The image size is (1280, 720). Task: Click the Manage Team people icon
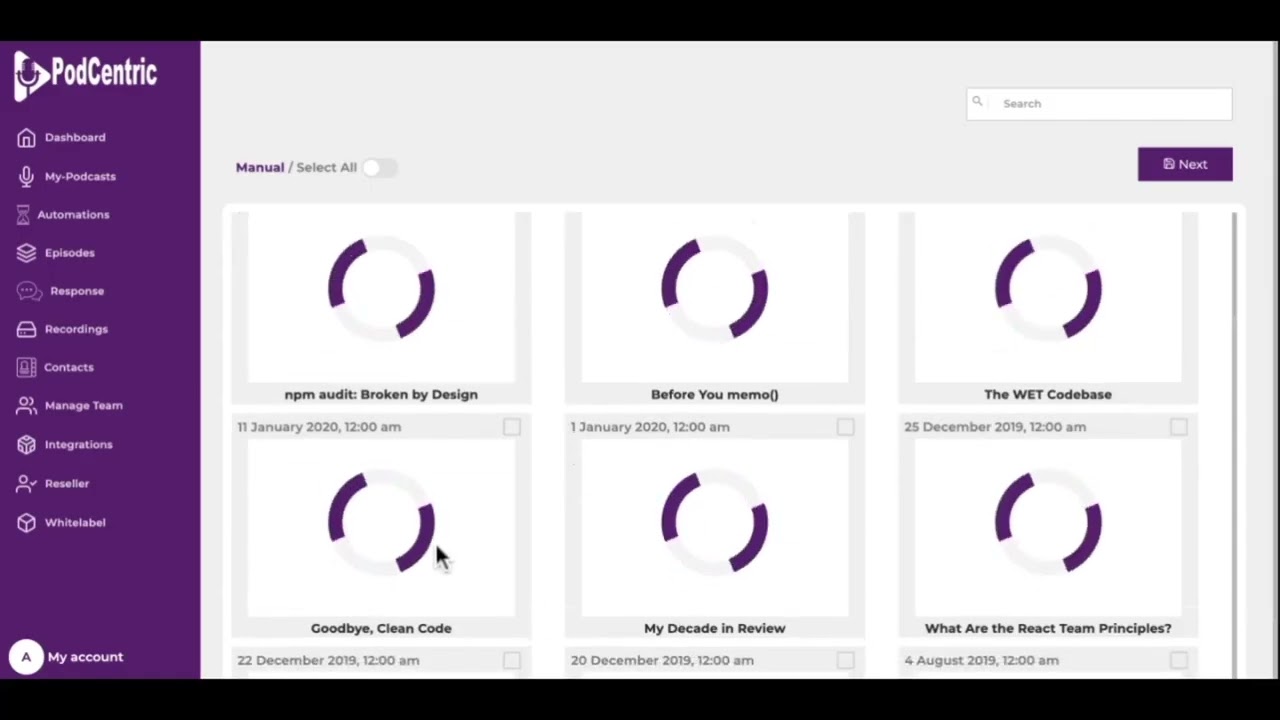click(x=26, y=406)
